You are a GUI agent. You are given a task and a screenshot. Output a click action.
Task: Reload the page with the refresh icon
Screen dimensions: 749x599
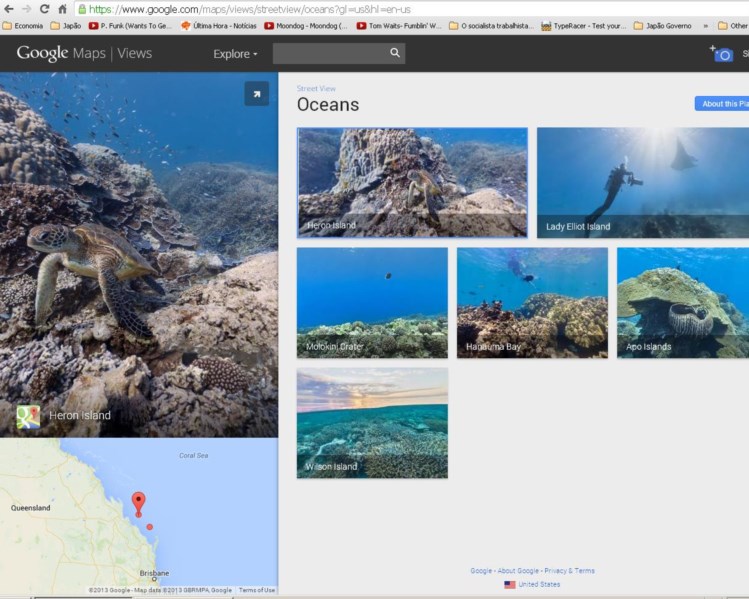(x=44, y=9)
